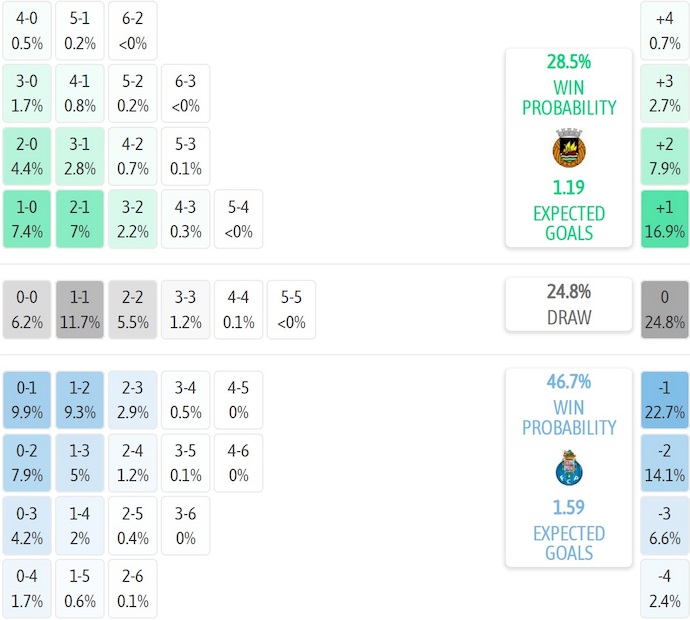Choose the 0-1 away win tile
Image resolution: width=690 pixels, height=620 pixels.
27,400
